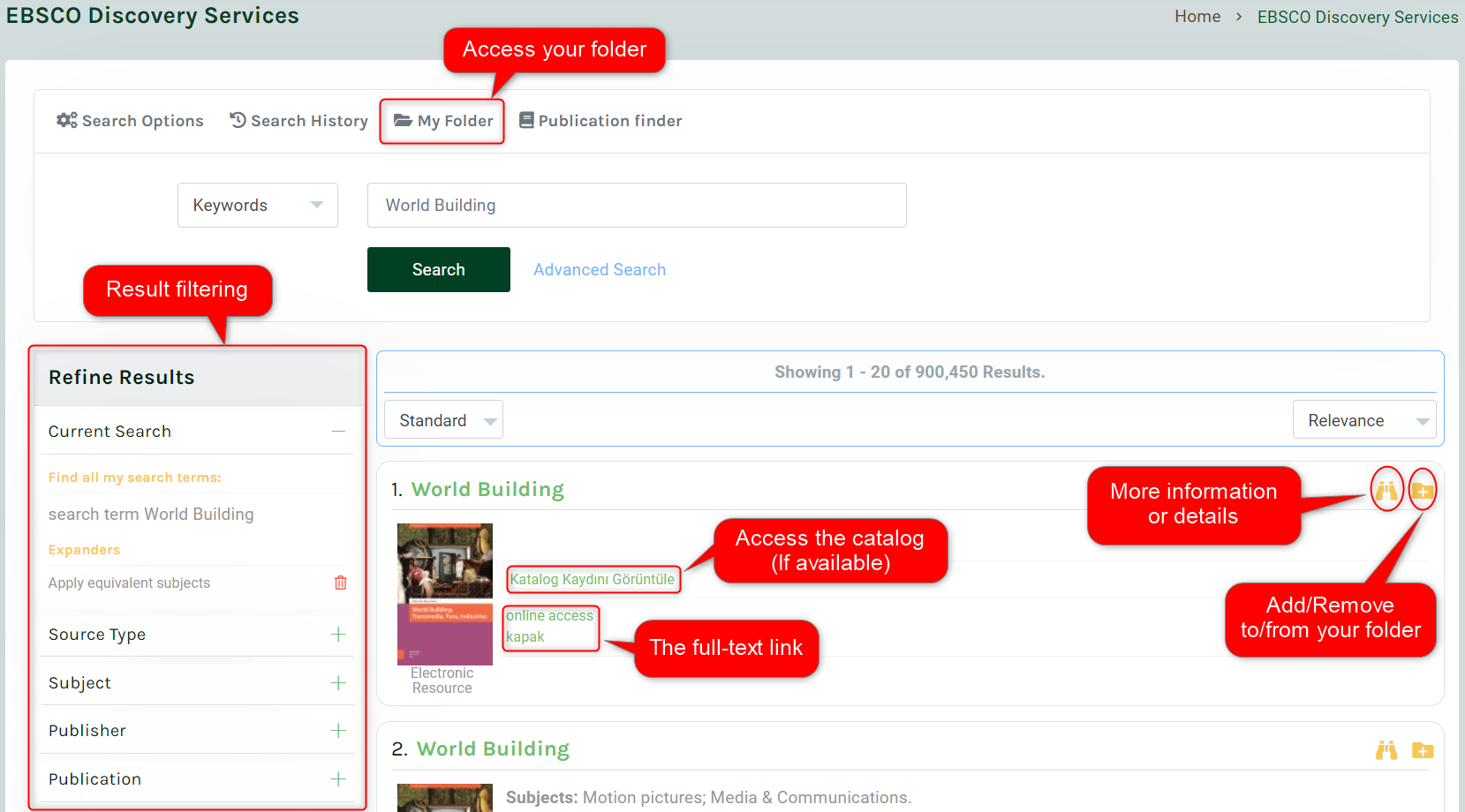
Task: Click the search term World Building text
Action: click(x=151, y=515)
